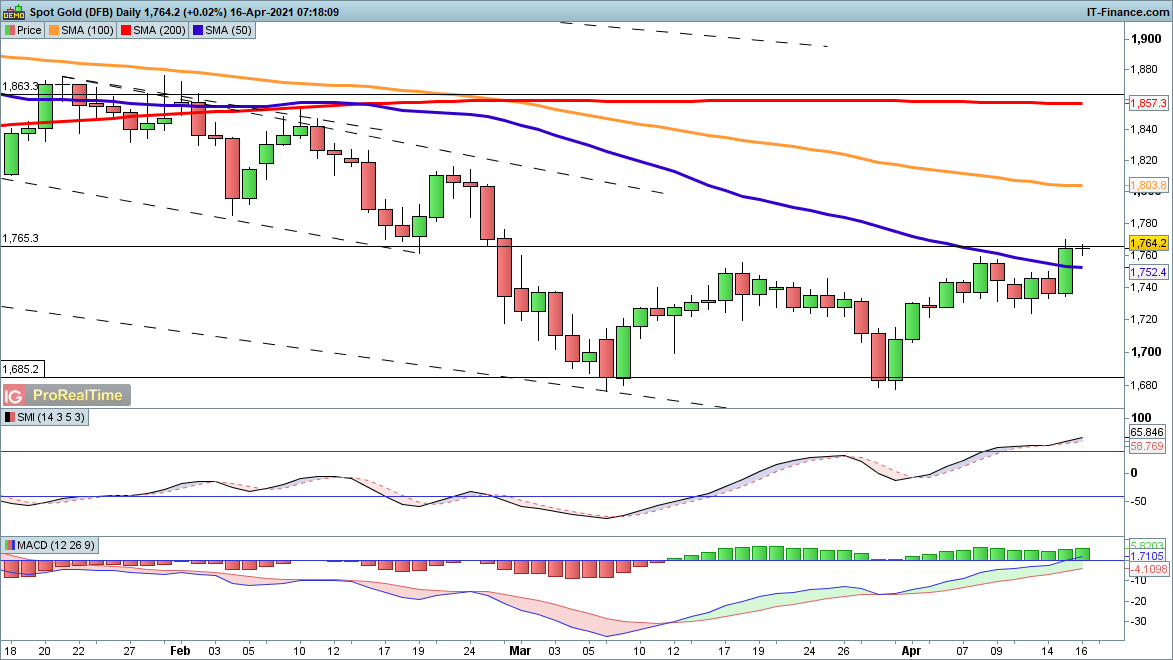The height and width of the screenshot is (660, 1173).
Task: Click the 1,685.2 horizontal support line label
Action: 20,368
